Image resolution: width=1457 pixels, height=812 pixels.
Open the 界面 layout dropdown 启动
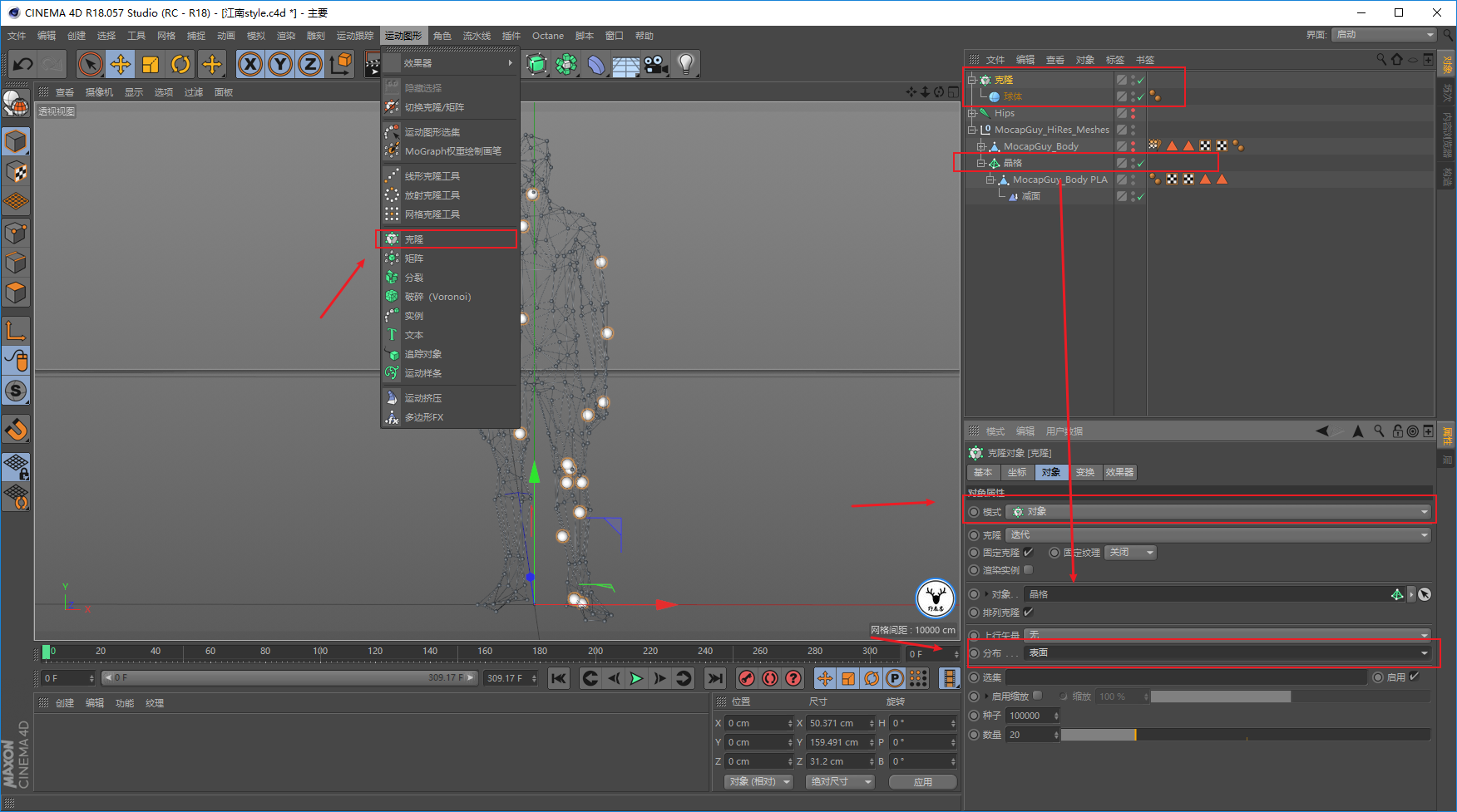click(x=1385, y=34)
